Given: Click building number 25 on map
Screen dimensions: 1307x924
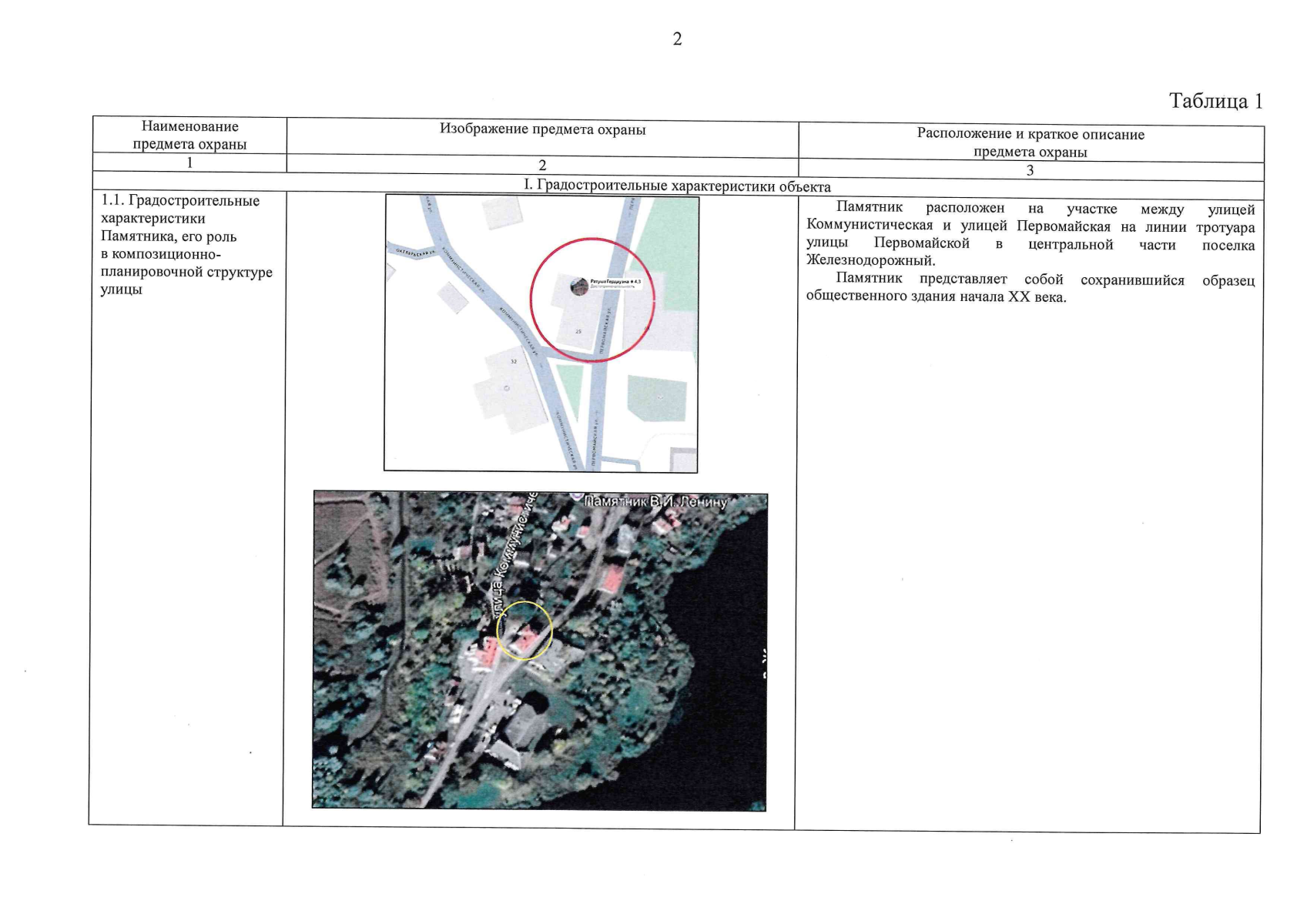Looking at the screenshot, I should [x=578, y=331].
